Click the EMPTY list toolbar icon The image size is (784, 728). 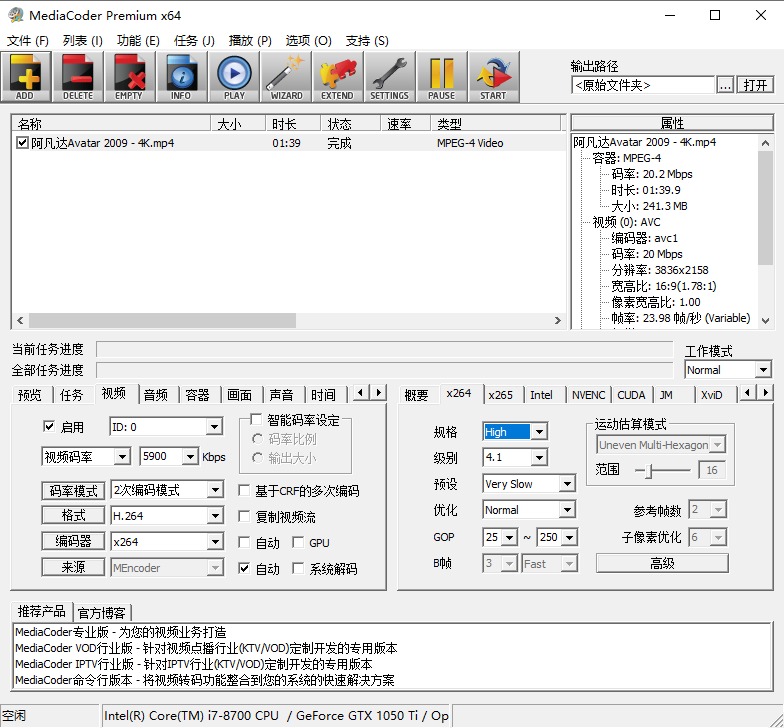[130, 76]
